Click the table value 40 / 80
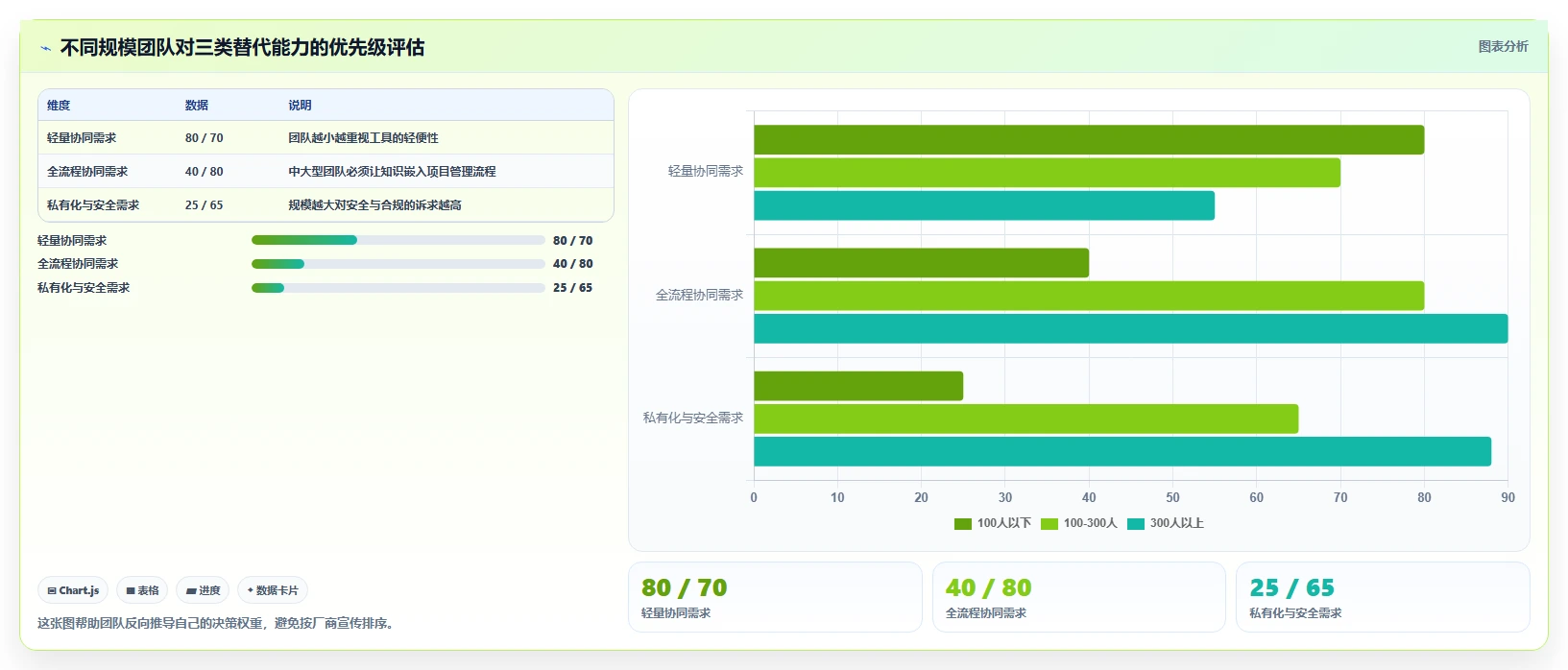Image resolution: width=1568 pixels, height=670 pixels. point(204,172)
